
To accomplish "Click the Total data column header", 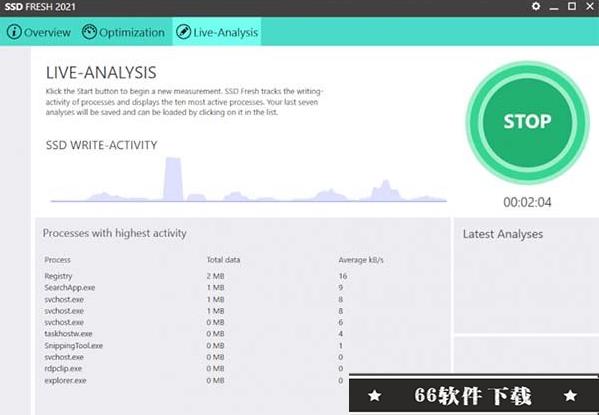I will [x=223, y=260].
